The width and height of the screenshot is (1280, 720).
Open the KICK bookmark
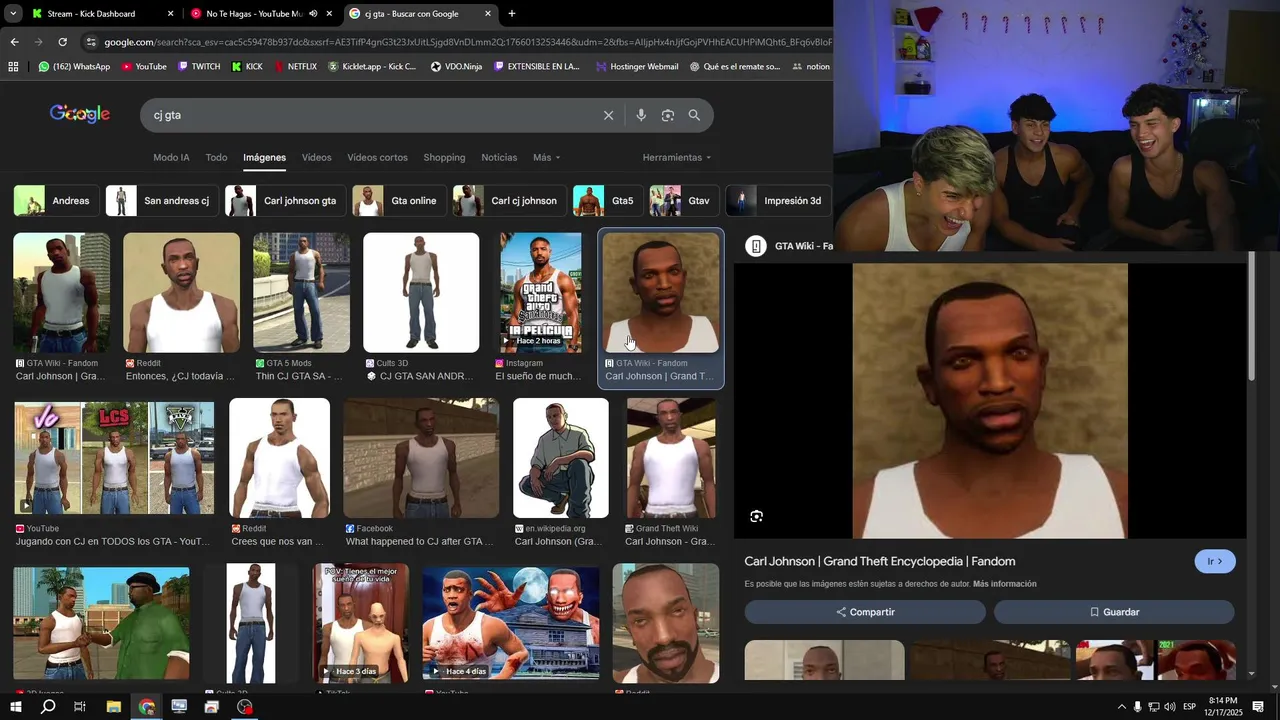pos(247,67)
